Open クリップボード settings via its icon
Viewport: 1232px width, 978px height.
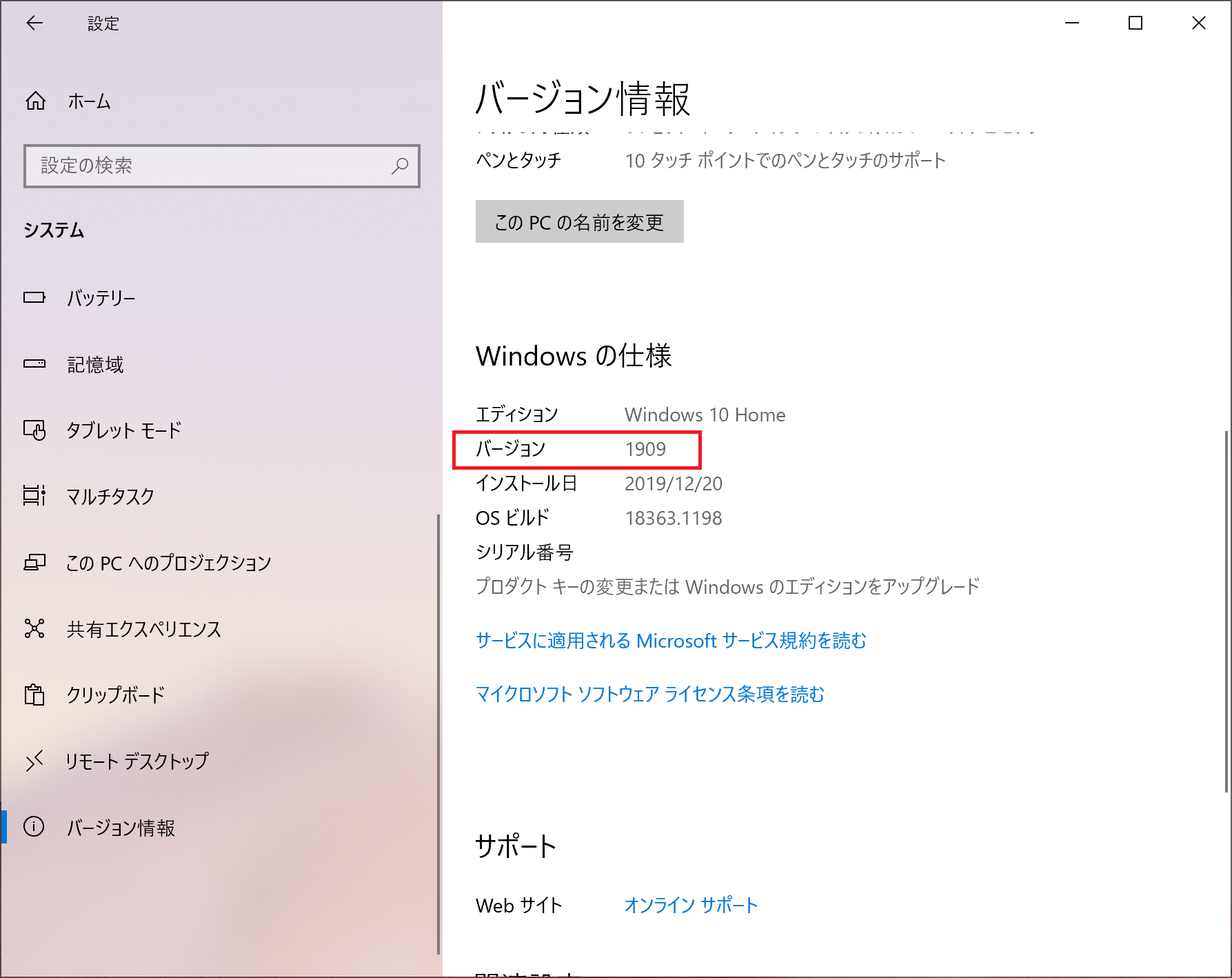[35, 695]
